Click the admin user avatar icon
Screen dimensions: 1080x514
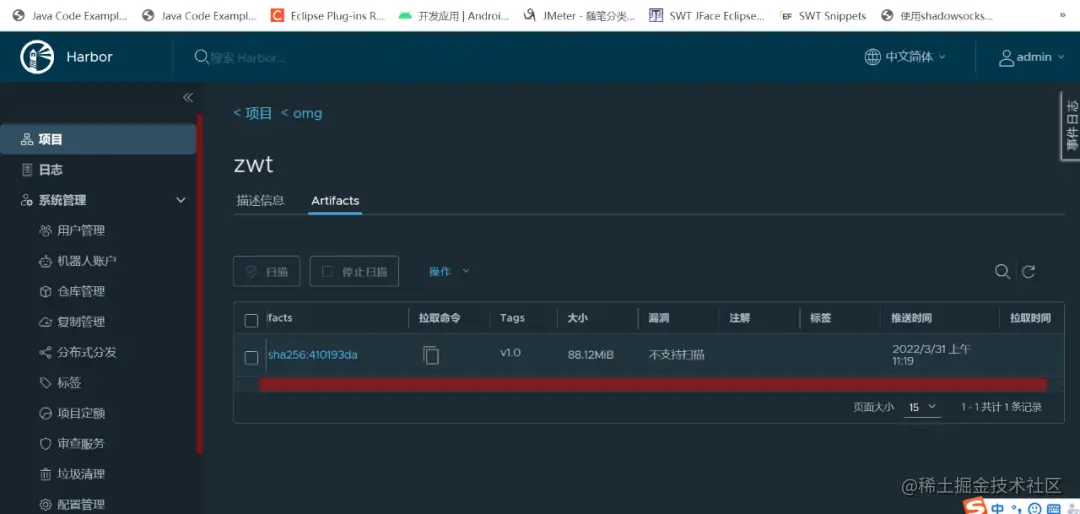(1006, 58)
